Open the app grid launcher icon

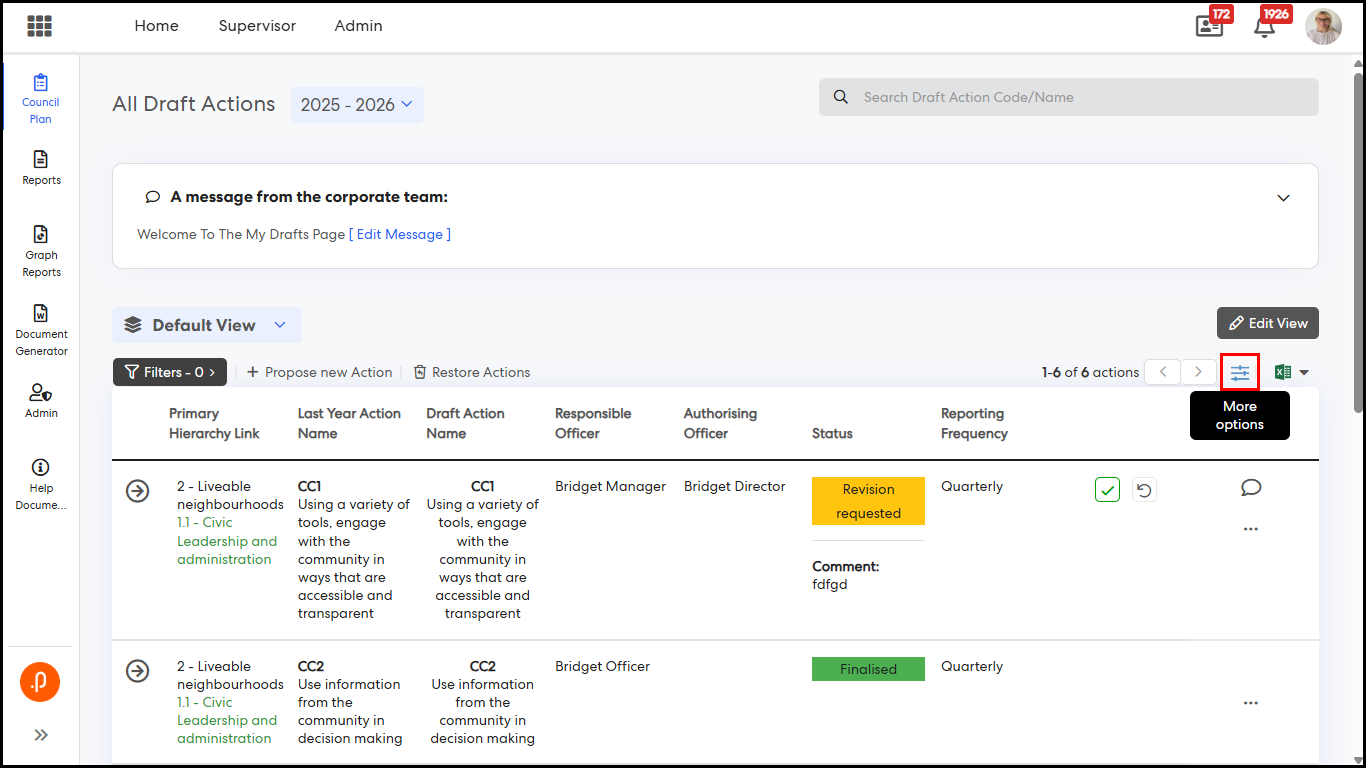pos(39,26)
